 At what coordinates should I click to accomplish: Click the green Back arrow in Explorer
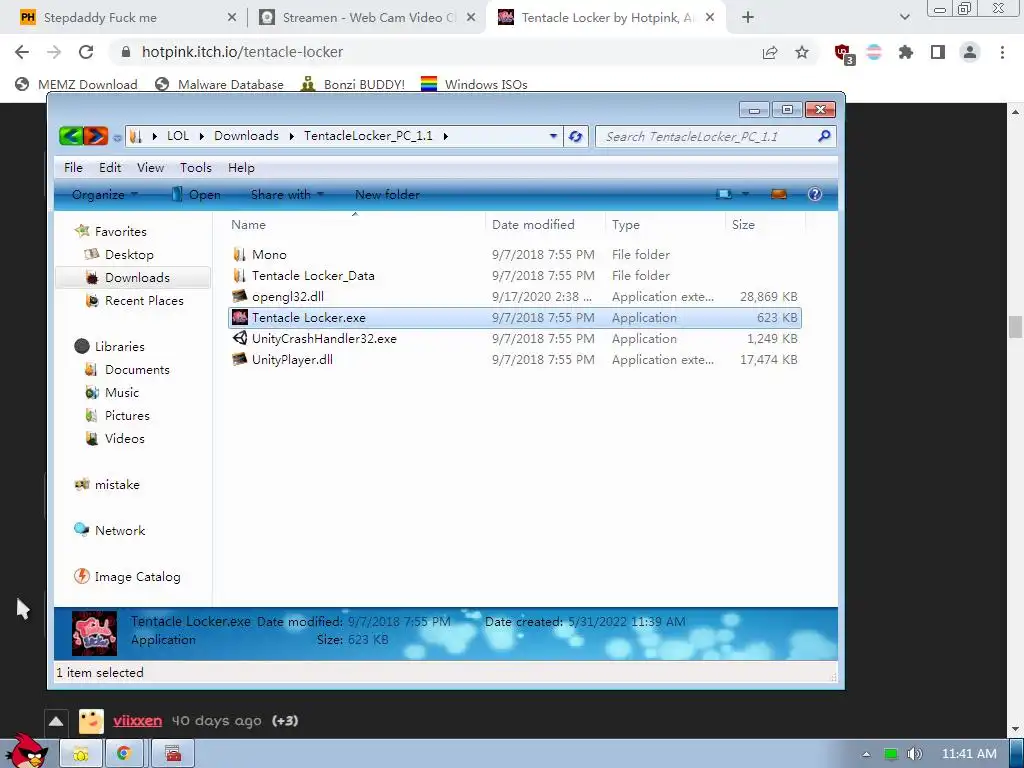tap(71, 136)
